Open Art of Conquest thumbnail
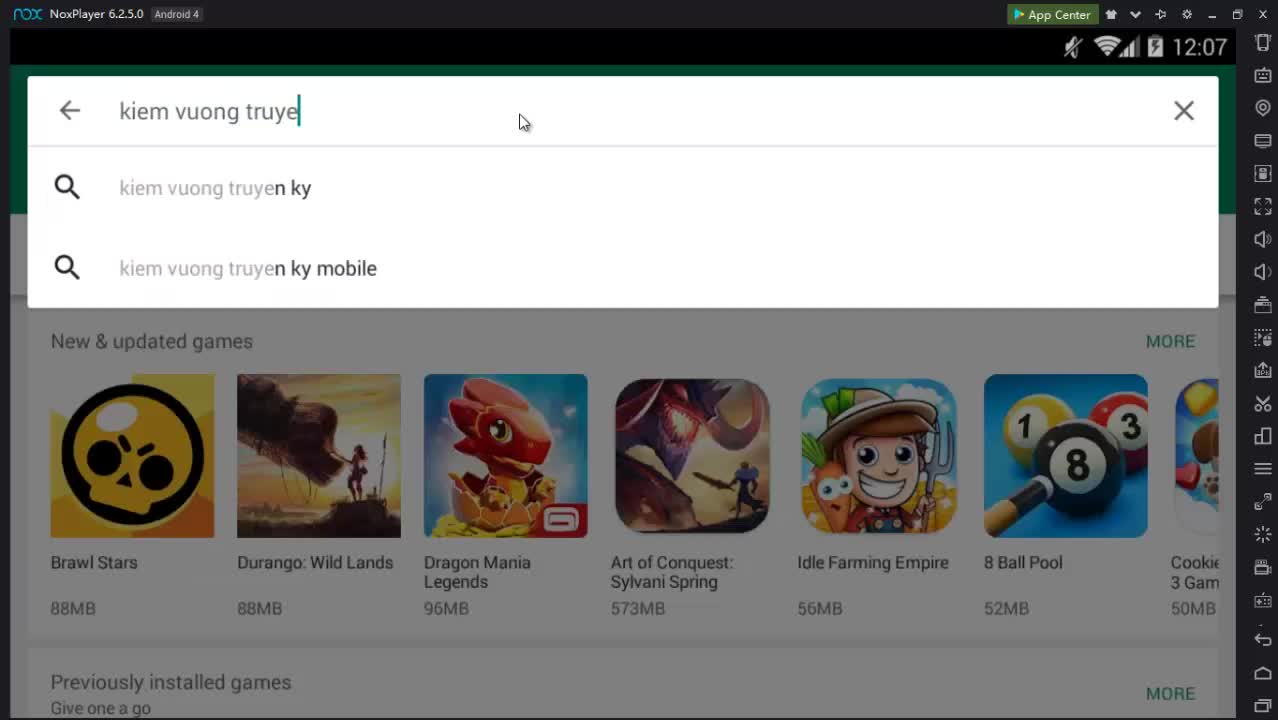 point(692,456)
